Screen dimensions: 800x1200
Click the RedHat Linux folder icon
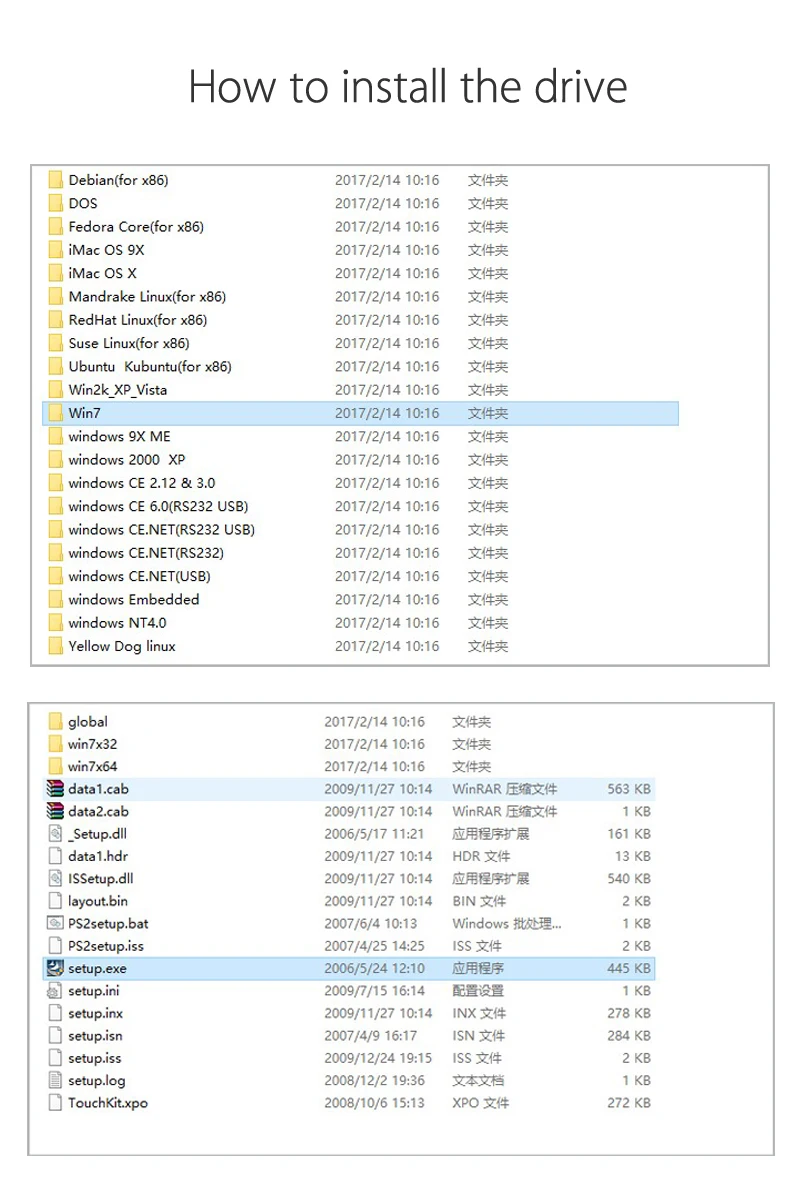pyautogui.click(x=55, y=320)
